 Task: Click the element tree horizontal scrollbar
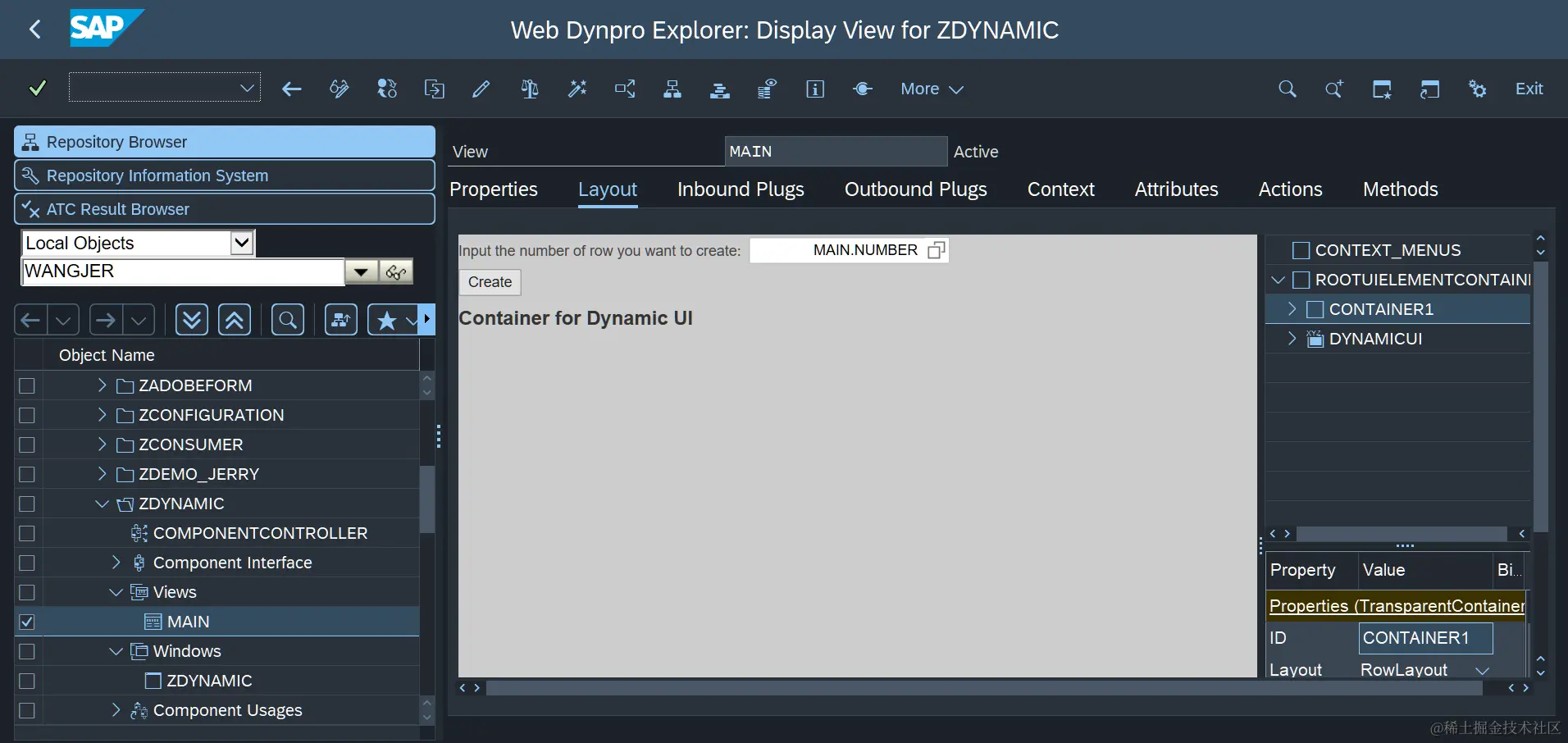1402,534
